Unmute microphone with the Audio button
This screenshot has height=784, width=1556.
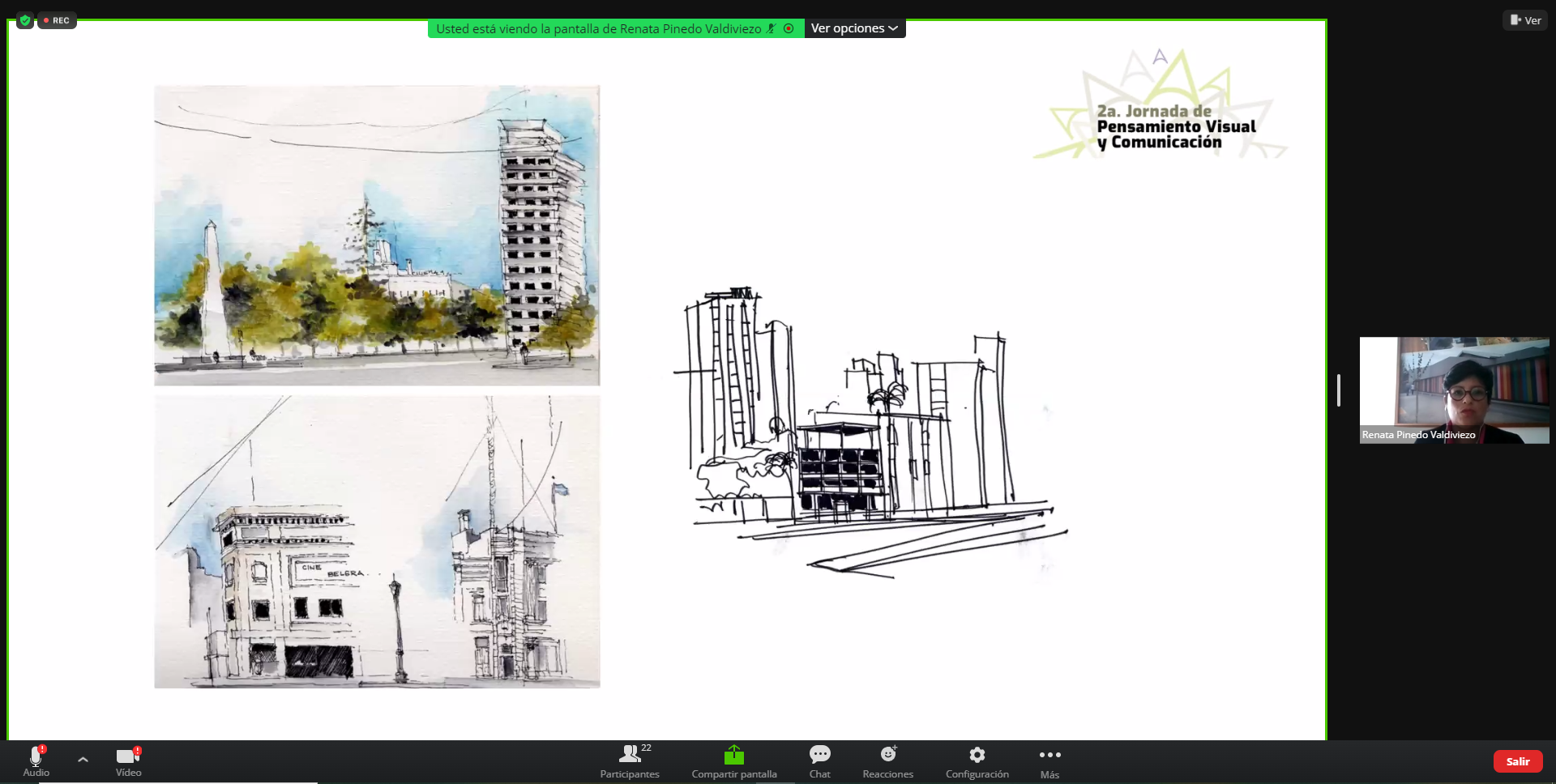pos(36,761)
